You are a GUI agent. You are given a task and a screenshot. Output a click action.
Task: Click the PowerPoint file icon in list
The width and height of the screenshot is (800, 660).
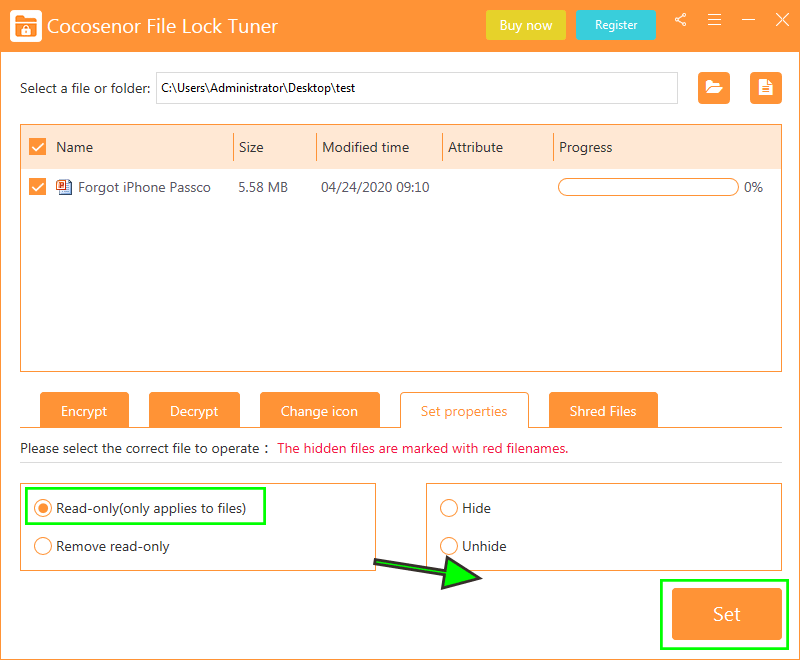(x=64, y=187)
